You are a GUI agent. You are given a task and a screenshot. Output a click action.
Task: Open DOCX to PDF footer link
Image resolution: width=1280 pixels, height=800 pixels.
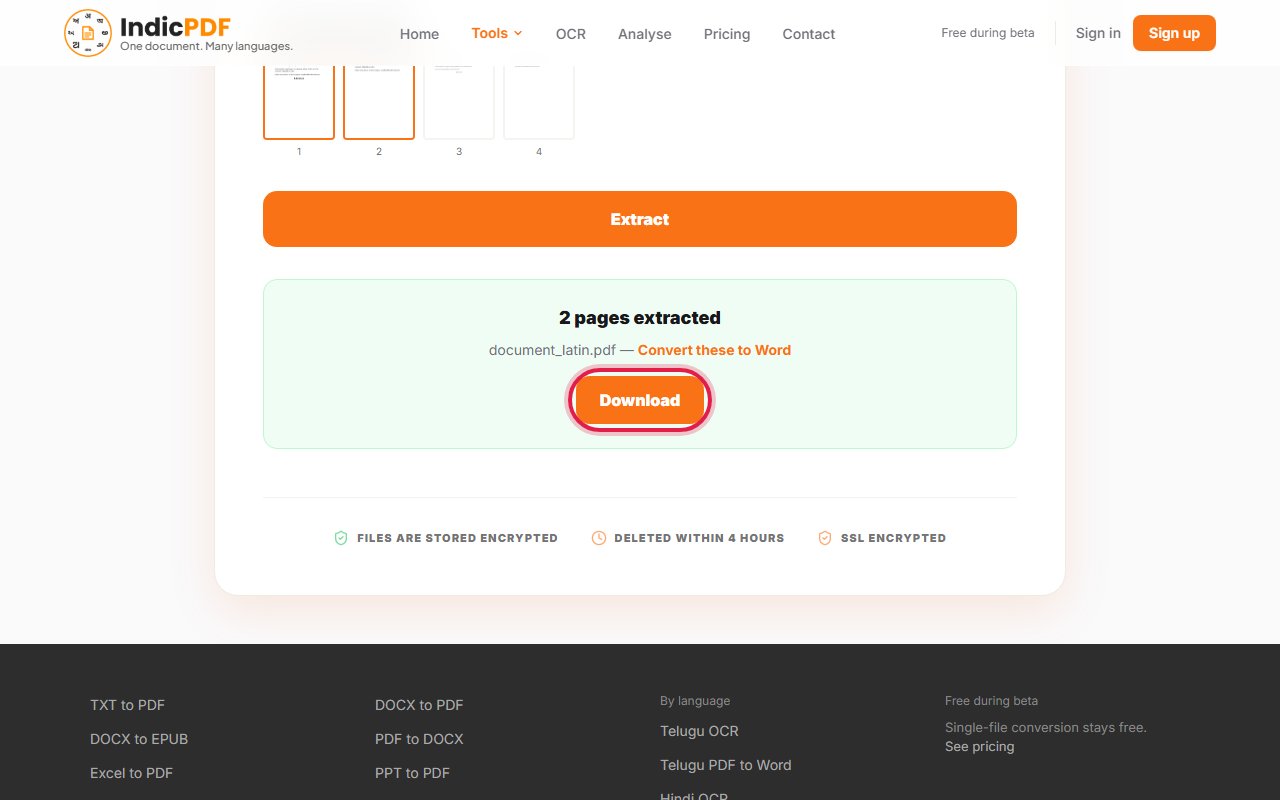pyautogui.click(x=419, y=705)
